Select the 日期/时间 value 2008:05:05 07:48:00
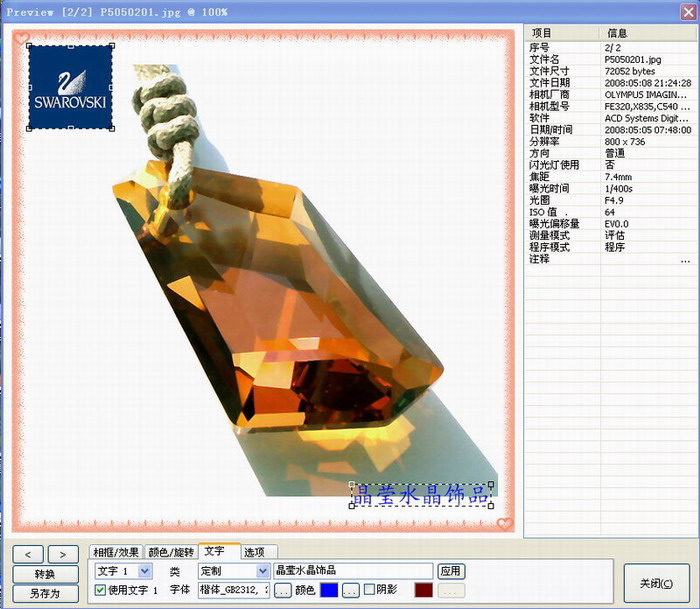700x609 pixels. coord(648,130)
